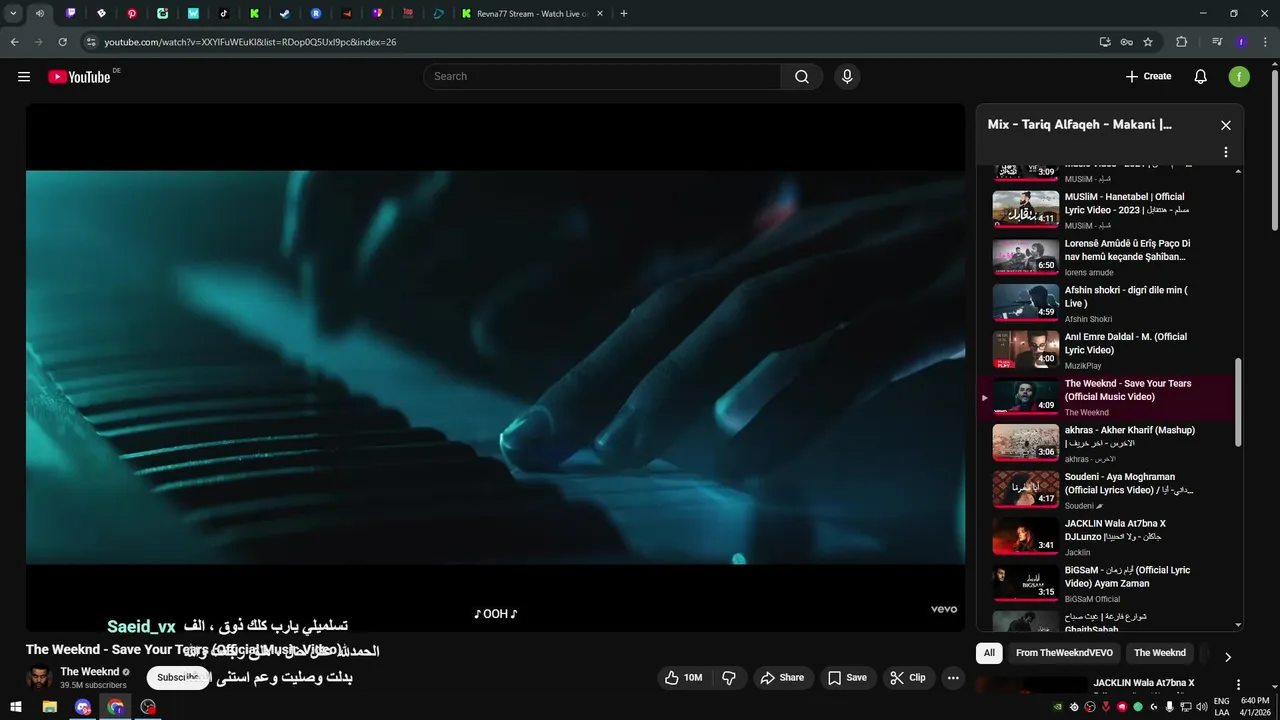
Task: Play akhras - Akher Kharif (Mashup)
Action: click(1109, 444)
